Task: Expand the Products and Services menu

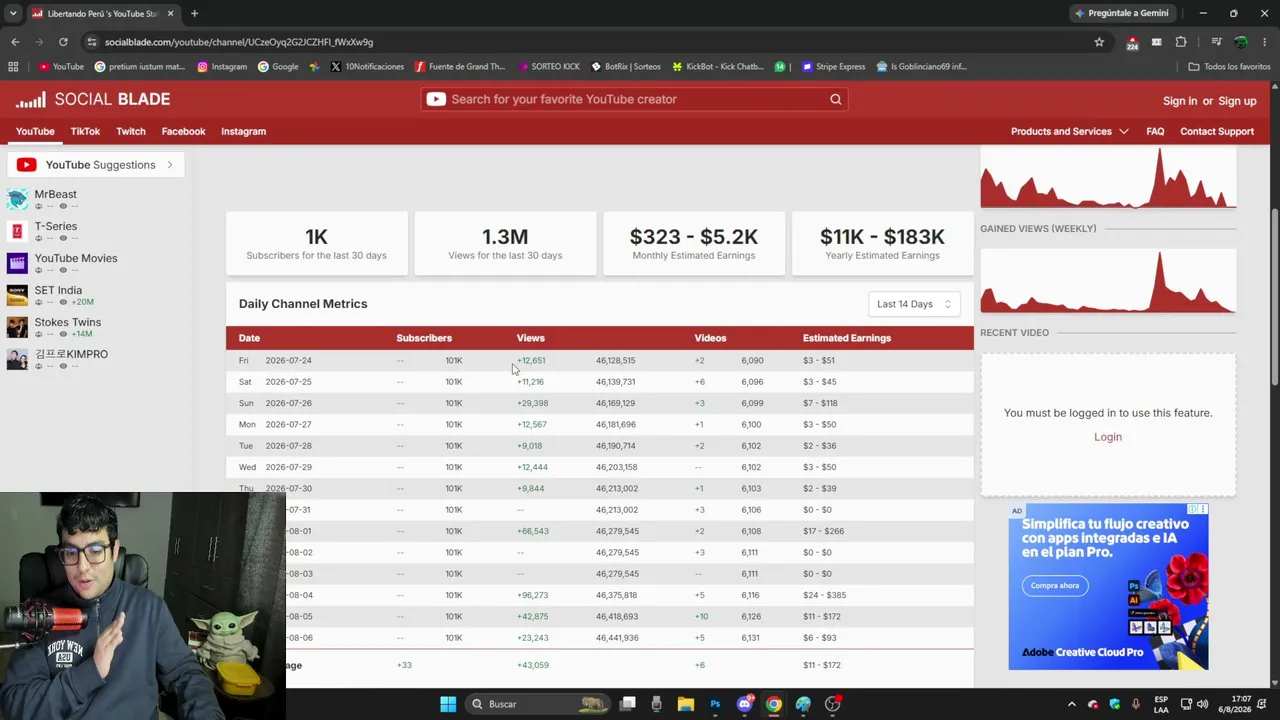Action: pos(1069,131)
